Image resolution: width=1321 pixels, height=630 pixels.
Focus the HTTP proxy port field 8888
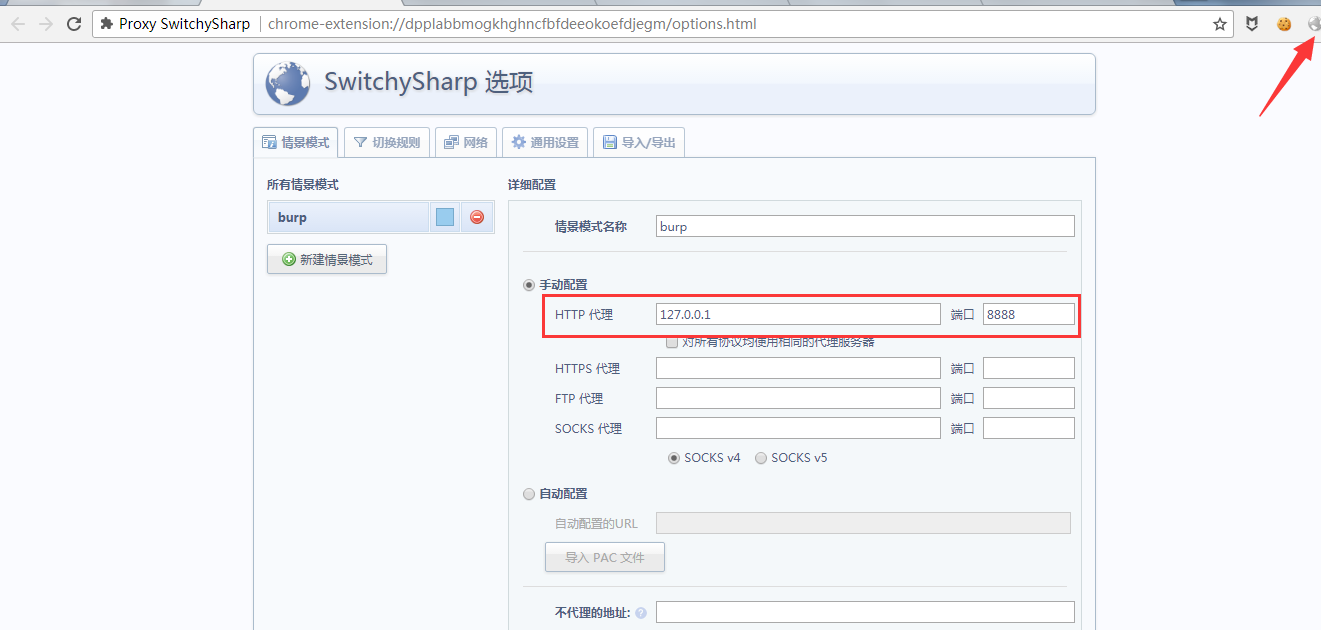(1029, 314)
